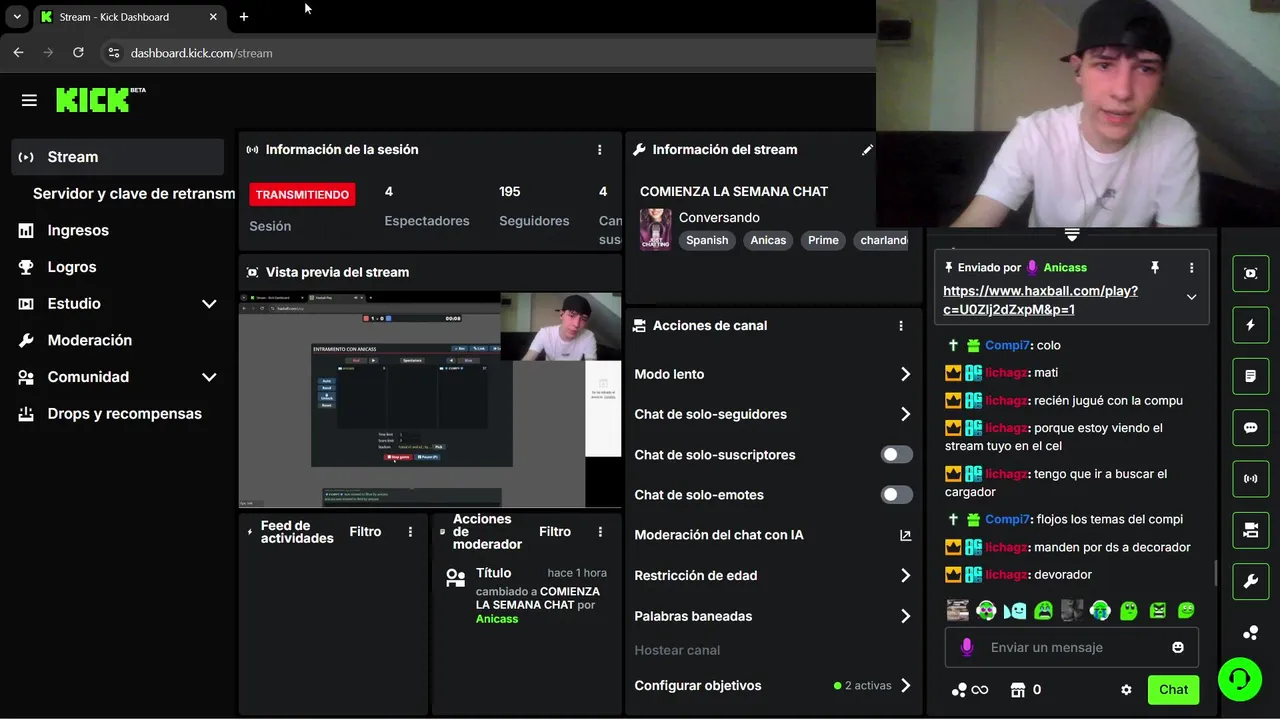Open the green headset support button

[x=1240, y=679]
